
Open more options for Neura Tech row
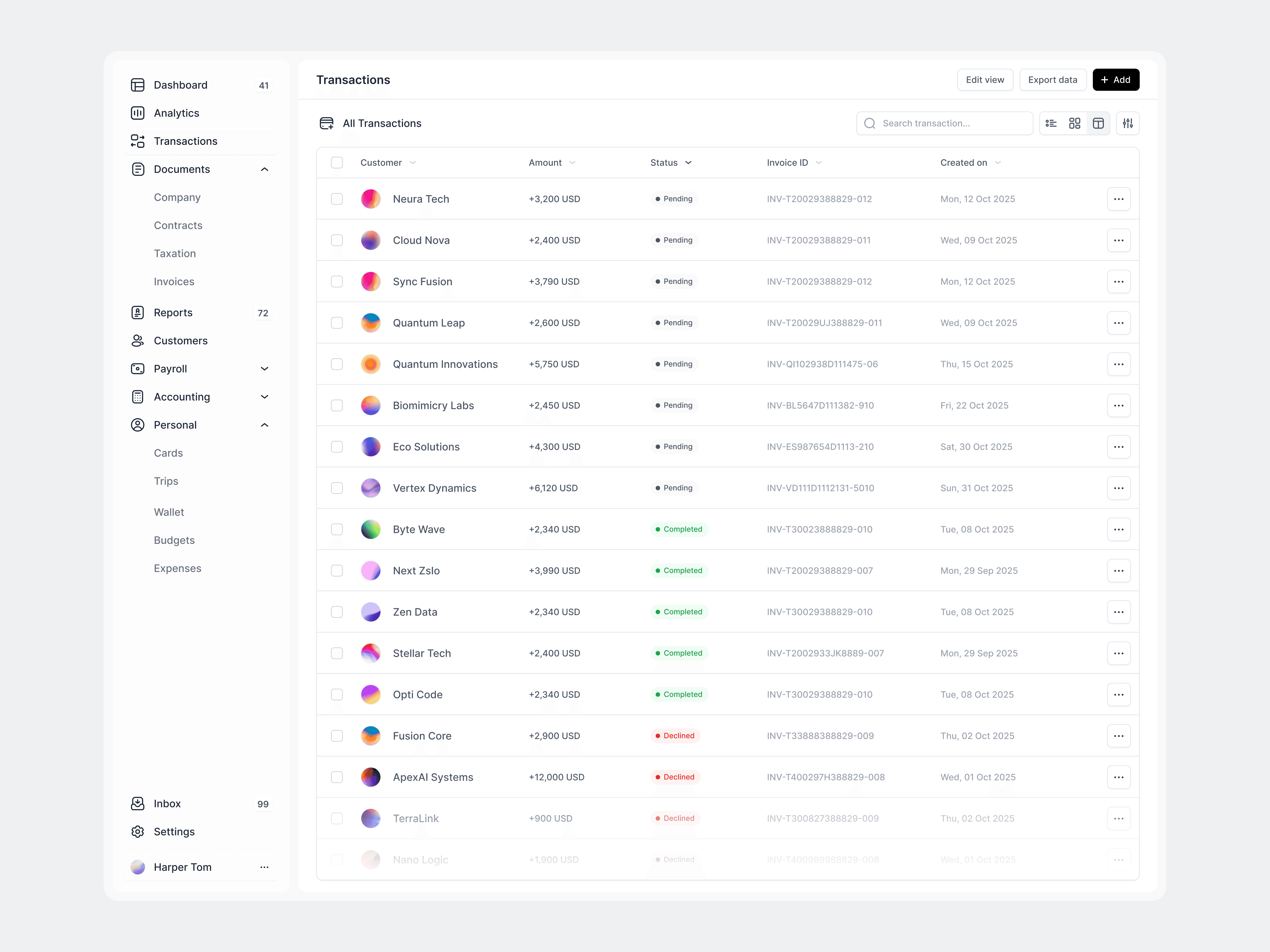(x=1118, y=199)
